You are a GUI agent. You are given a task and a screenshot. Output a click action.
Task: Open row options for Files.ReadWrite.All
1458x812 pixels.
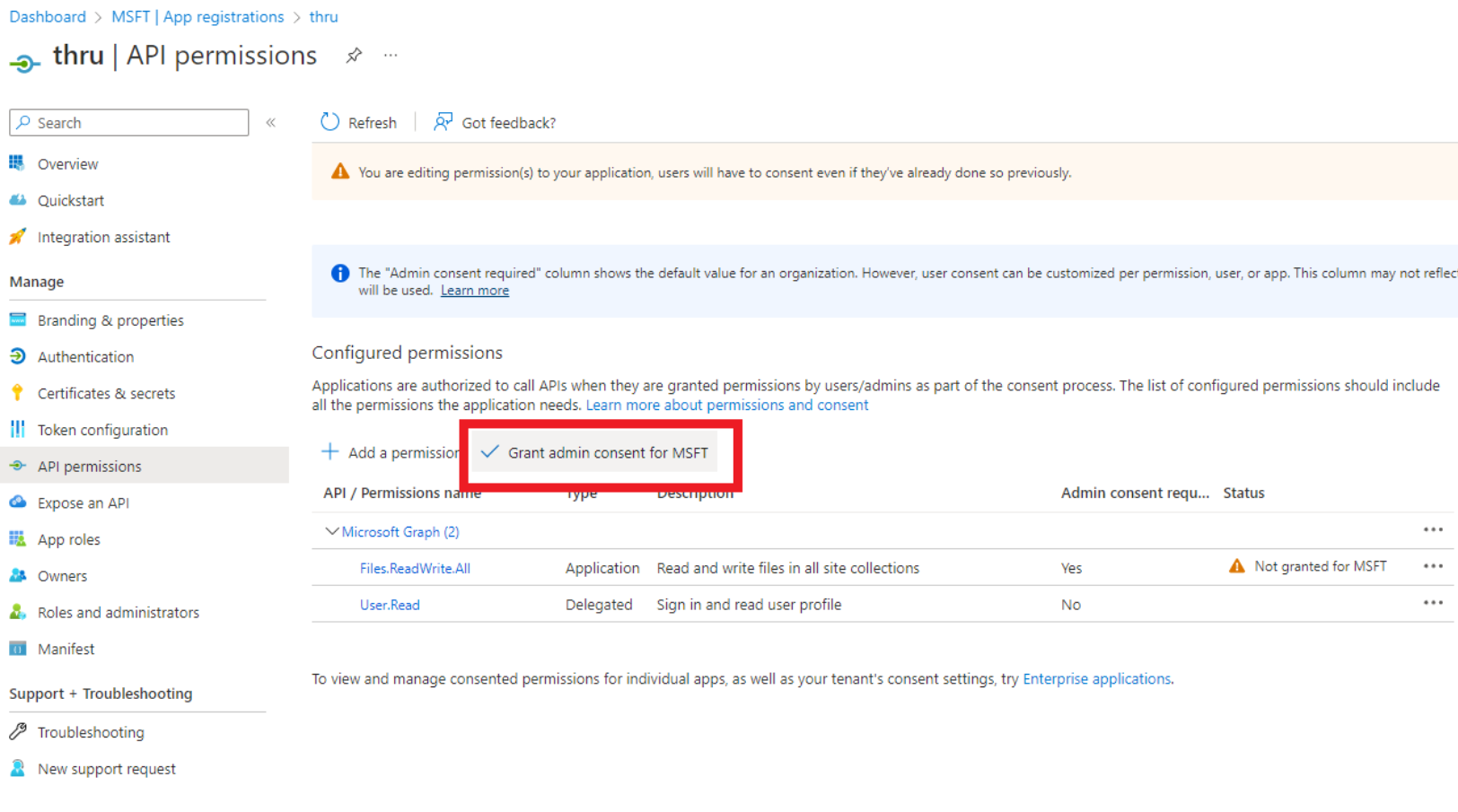[1432, 566]
